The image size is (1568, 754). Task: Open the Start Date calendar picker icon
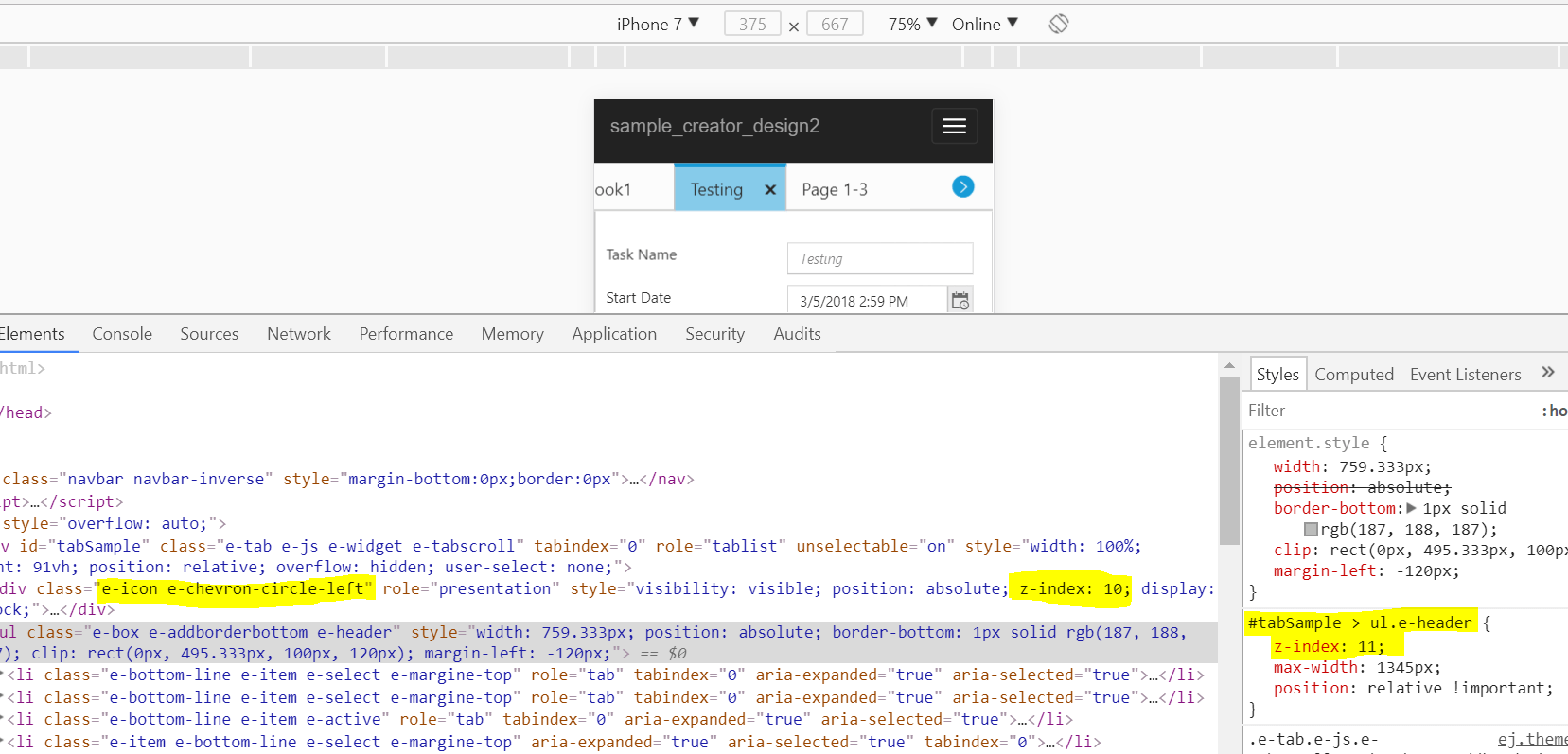coord(960,301)
